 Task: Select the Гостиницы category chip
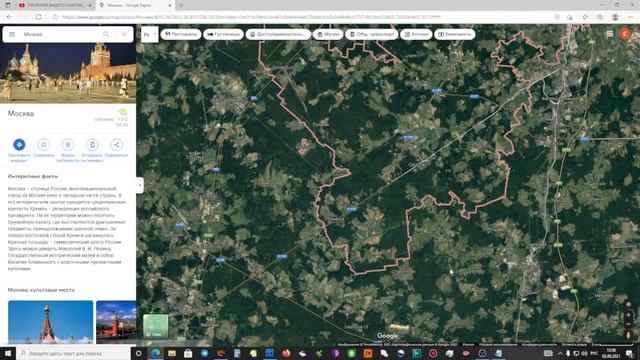[223, 34]
